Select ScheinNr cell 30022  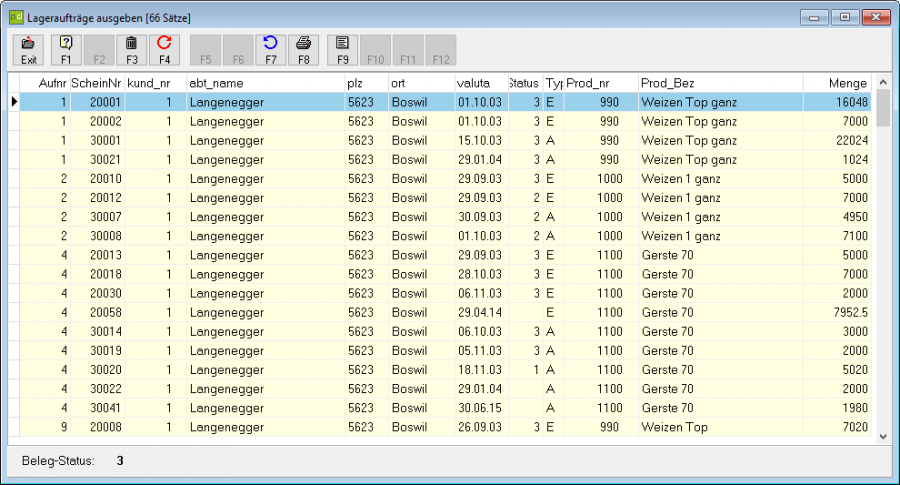[96, 389]
